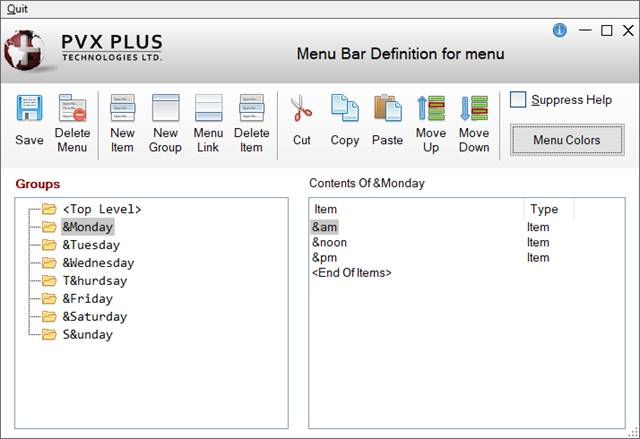Click the Copy toolbar icon
Screen dimensions: 640x439
click(344, 108)
